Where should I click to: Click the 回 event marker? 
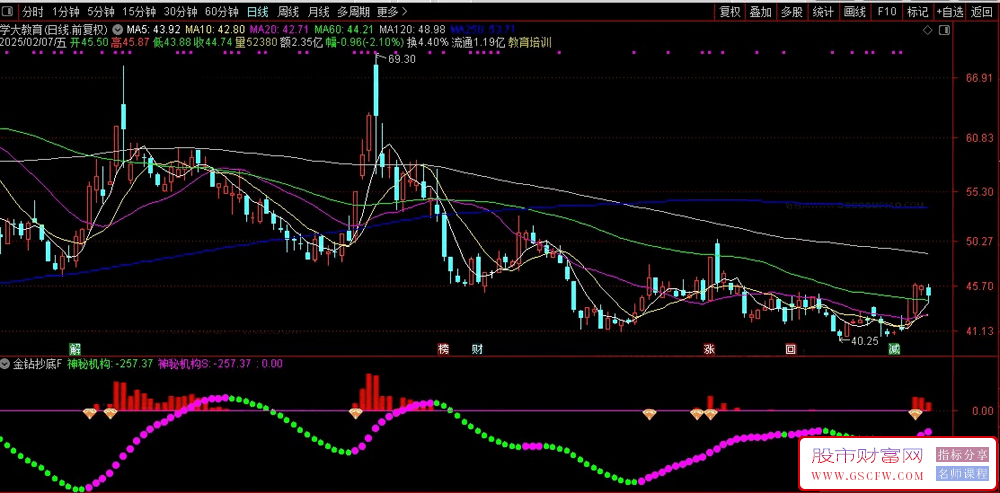point(790,349)
